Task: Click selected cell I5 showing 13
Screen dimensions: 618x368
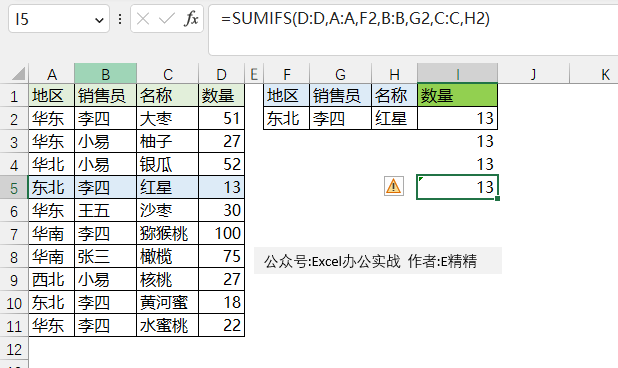Action: 458,187
